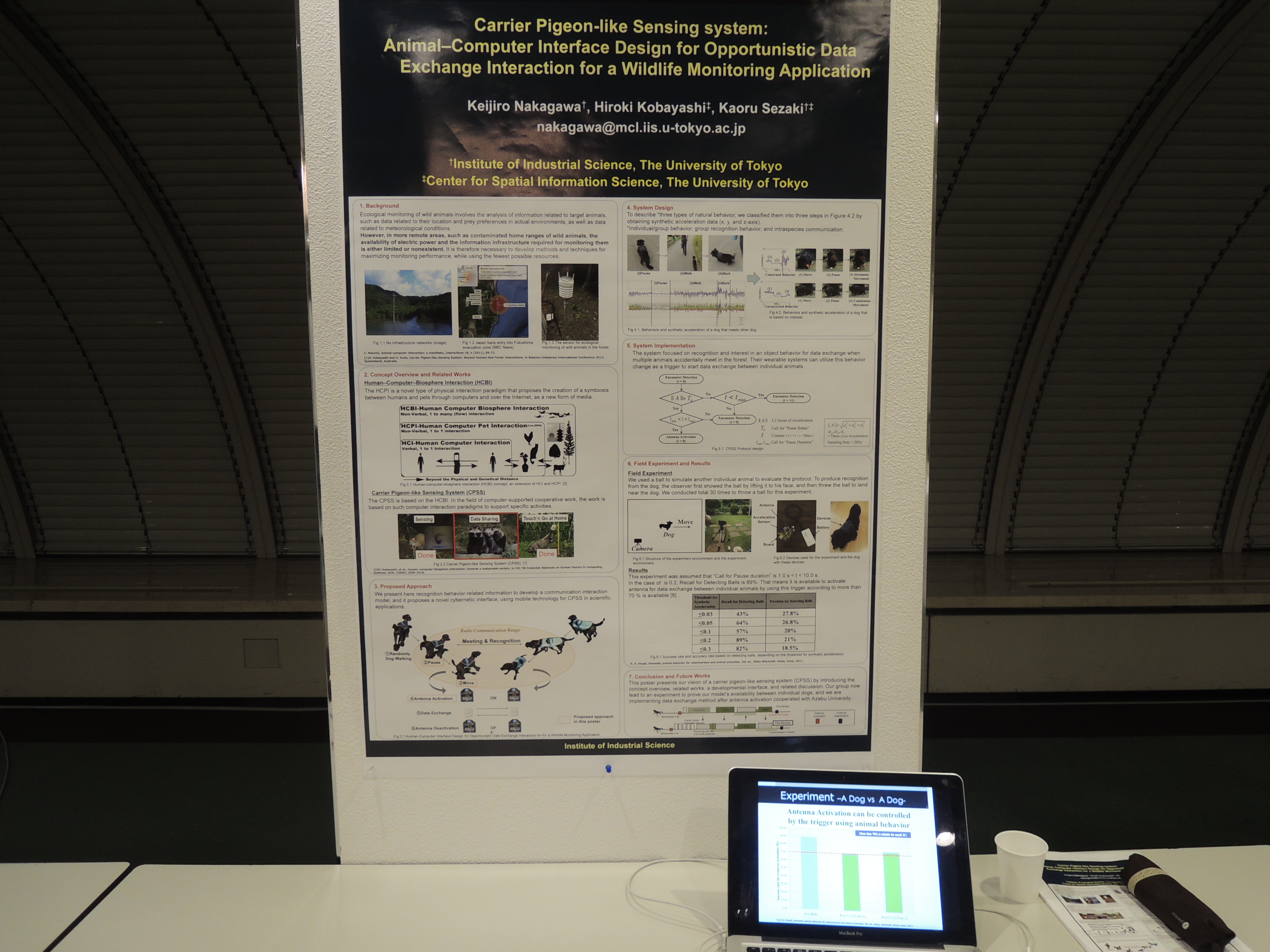Click the "4. System Design" heading
Viewport: 1270px width, 952px height.
pos(650,208)
